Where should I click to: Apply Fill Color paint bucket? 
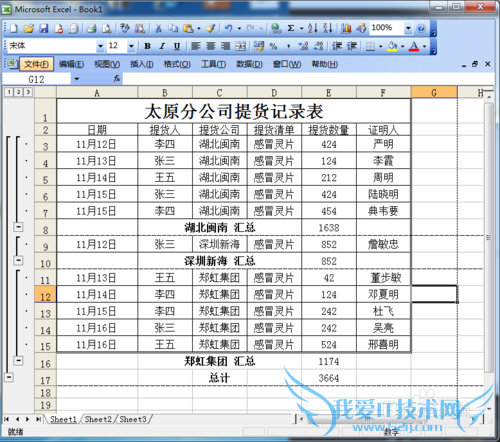point(393,46)
